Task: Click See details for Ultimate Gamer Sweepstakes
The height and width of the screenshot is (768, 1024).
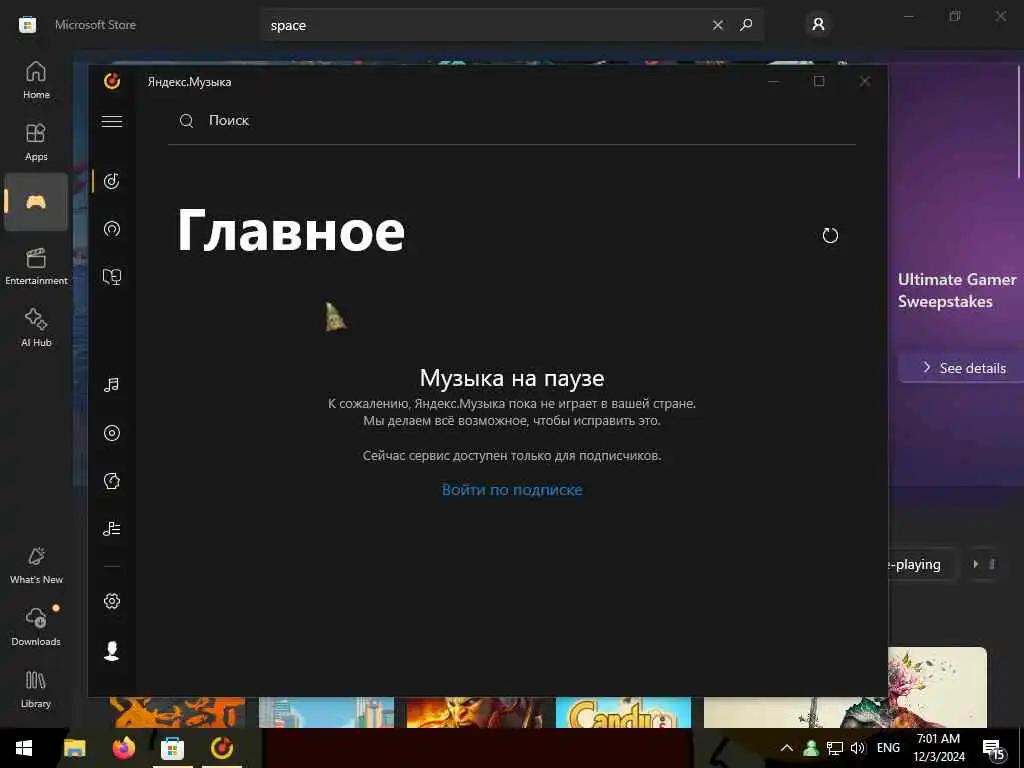Action: click(x=963, y=368)
